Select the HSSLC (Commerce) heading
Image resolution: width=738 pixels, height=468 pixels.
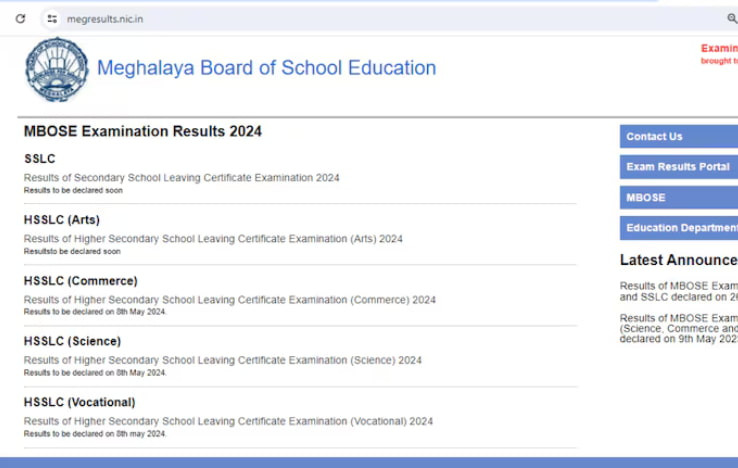(80, 281)
